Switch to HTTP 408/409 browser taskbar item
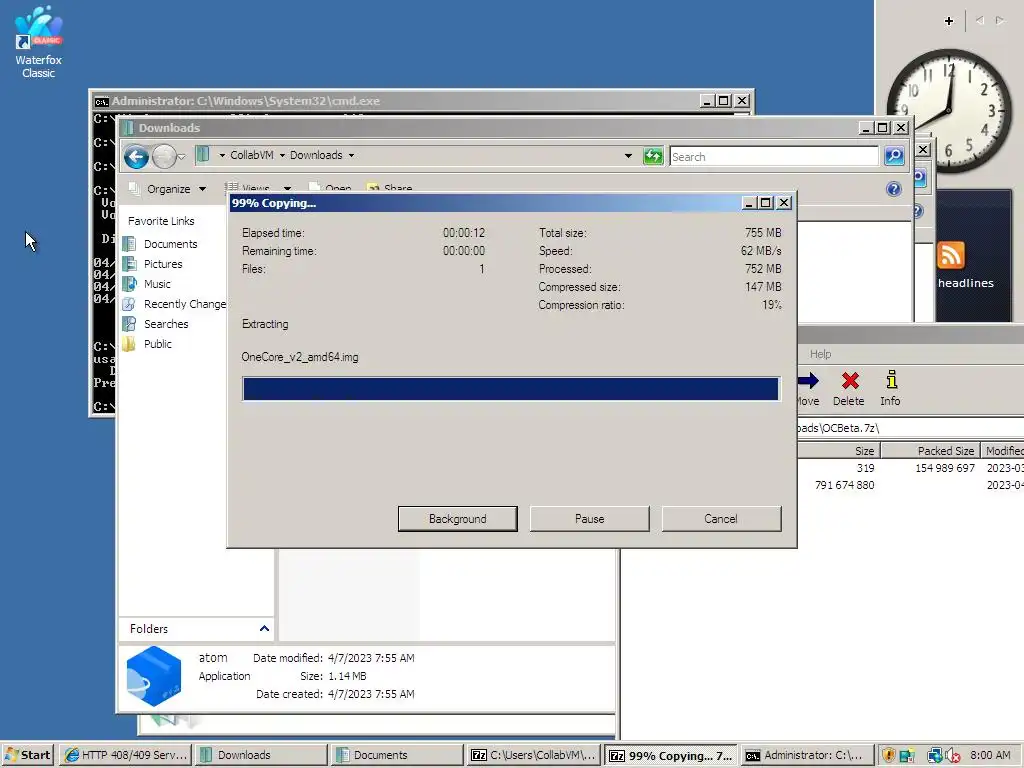Image resolution: width=1024 pixels, height=768 pixels. [126, 755]
